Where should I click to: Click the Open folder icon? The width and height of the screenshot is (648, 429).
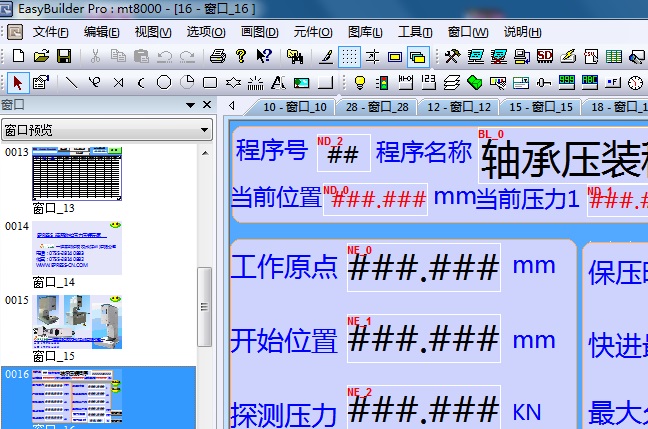click(41, 56)
